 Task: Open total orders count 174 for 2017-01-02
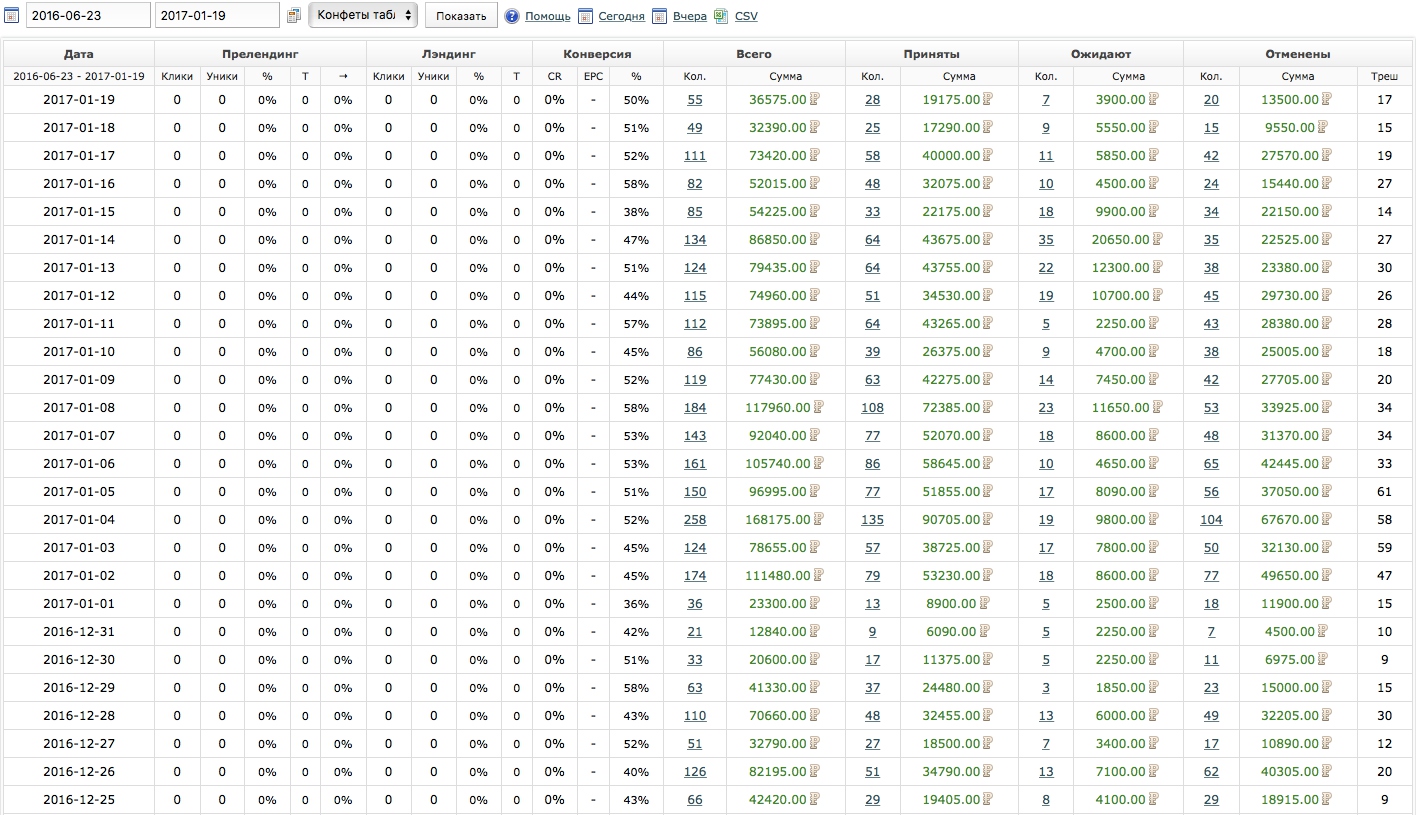click(695, 576)
